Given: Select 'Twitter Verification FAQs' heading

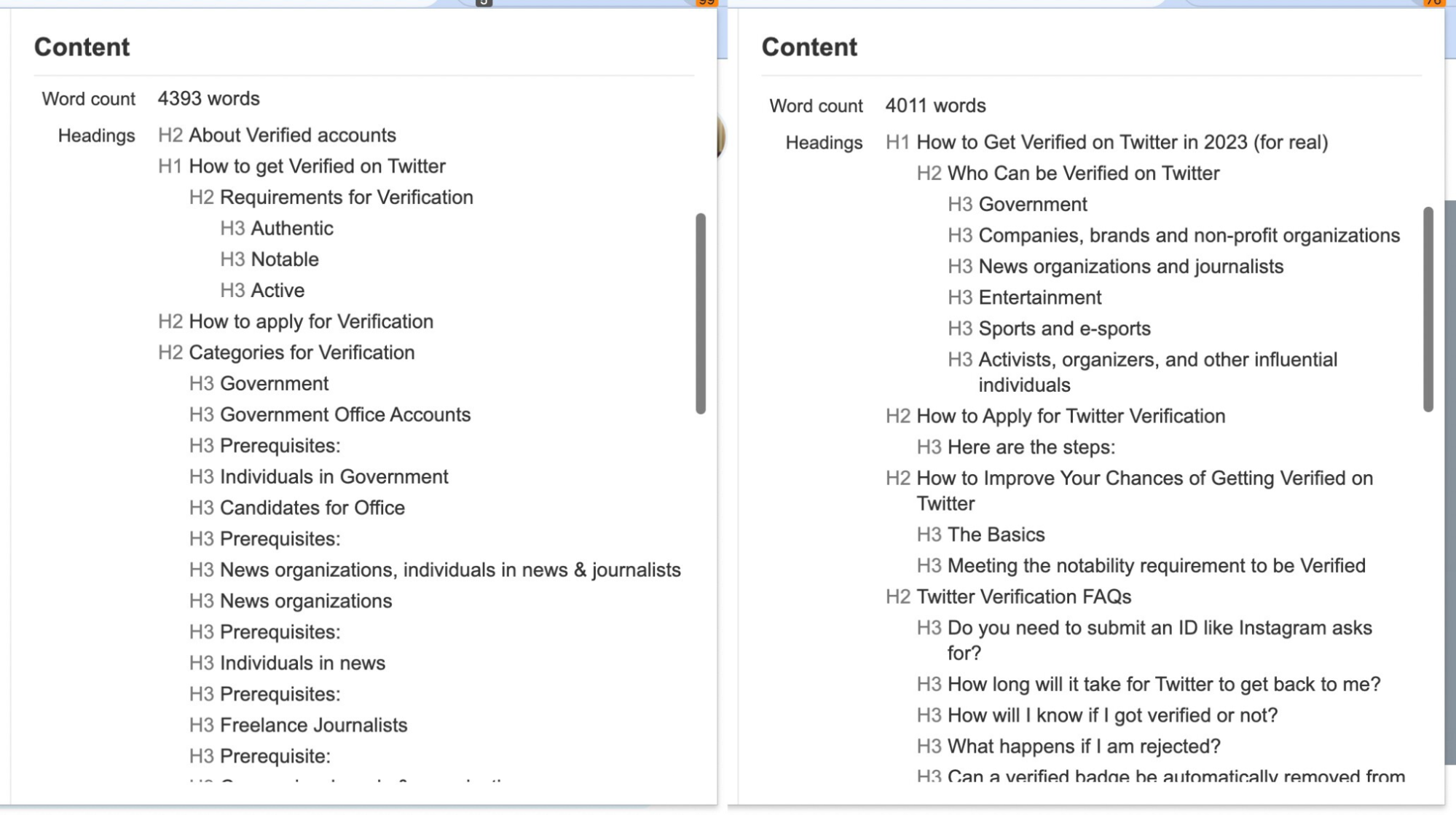Looking at the screenshot, I should 1023,597.
